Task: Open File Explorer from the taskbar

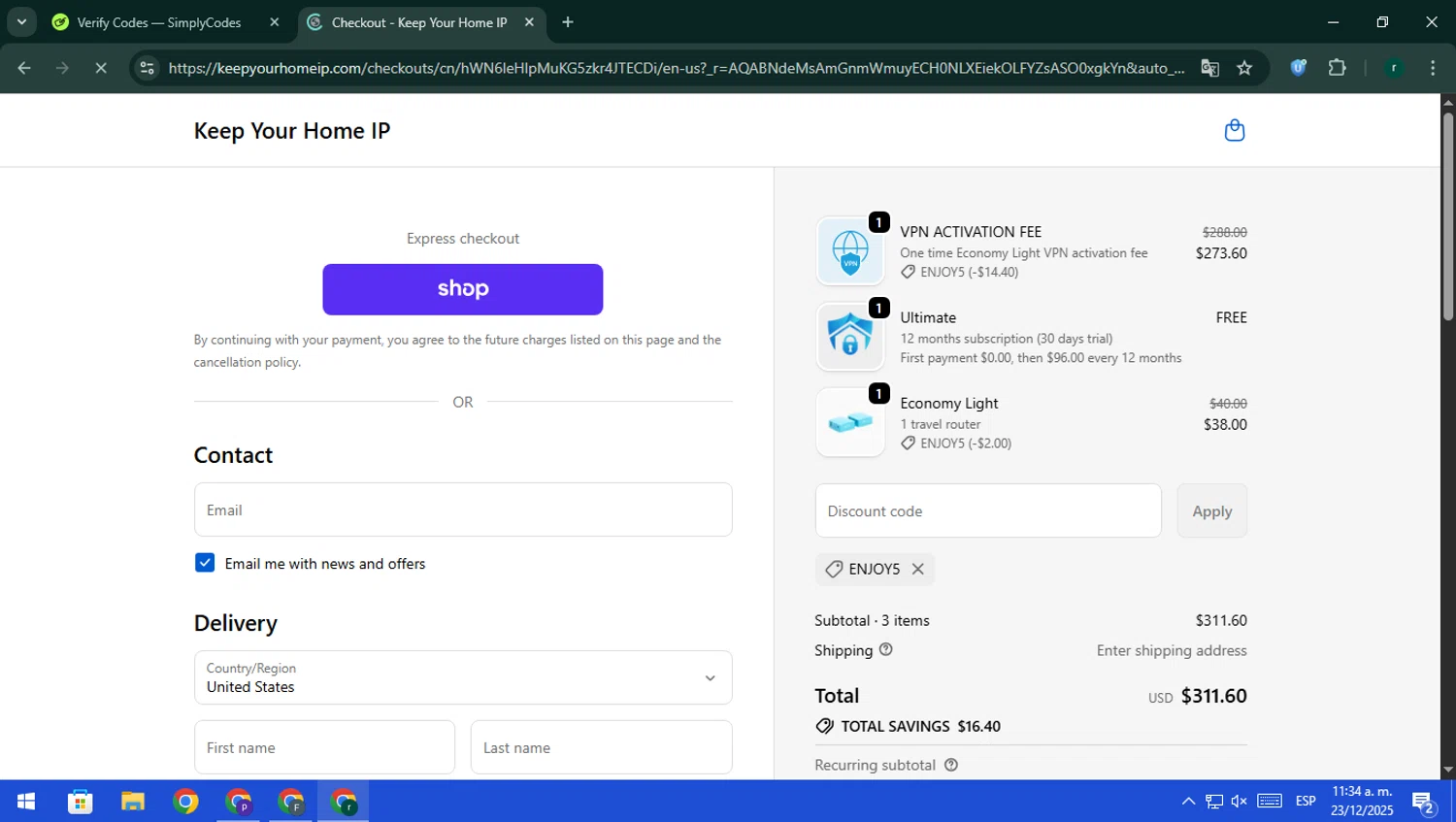Action: (133, 802)
